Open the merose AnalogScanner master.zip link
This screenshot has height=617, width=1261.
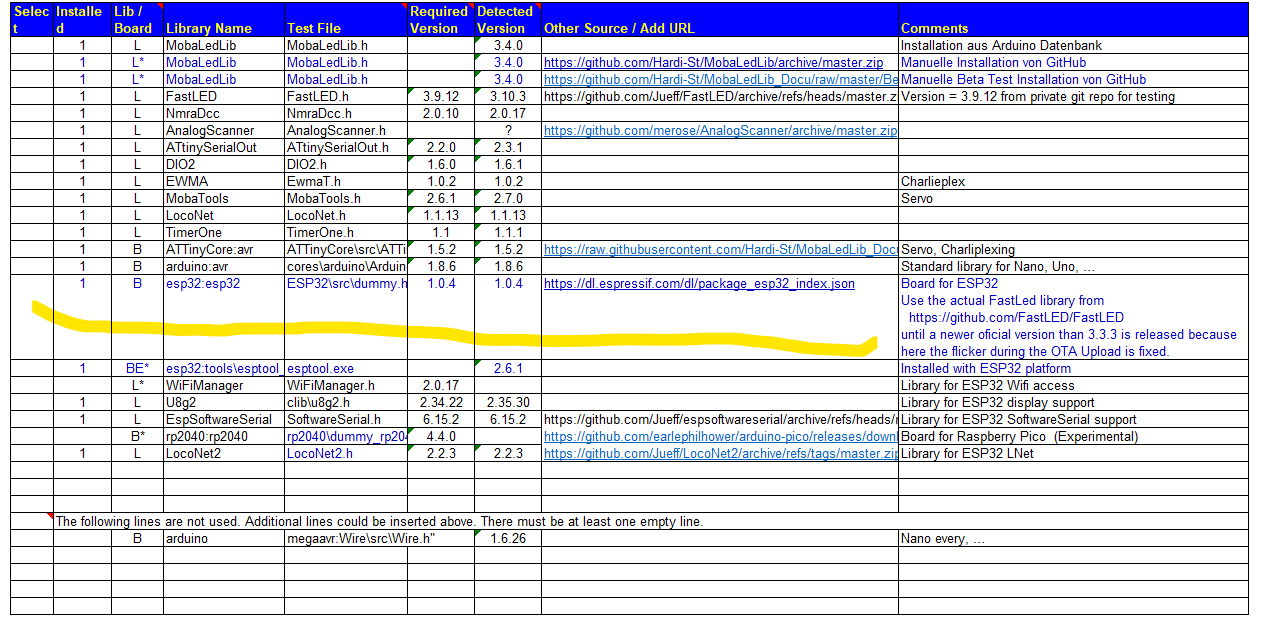point(720,131)
